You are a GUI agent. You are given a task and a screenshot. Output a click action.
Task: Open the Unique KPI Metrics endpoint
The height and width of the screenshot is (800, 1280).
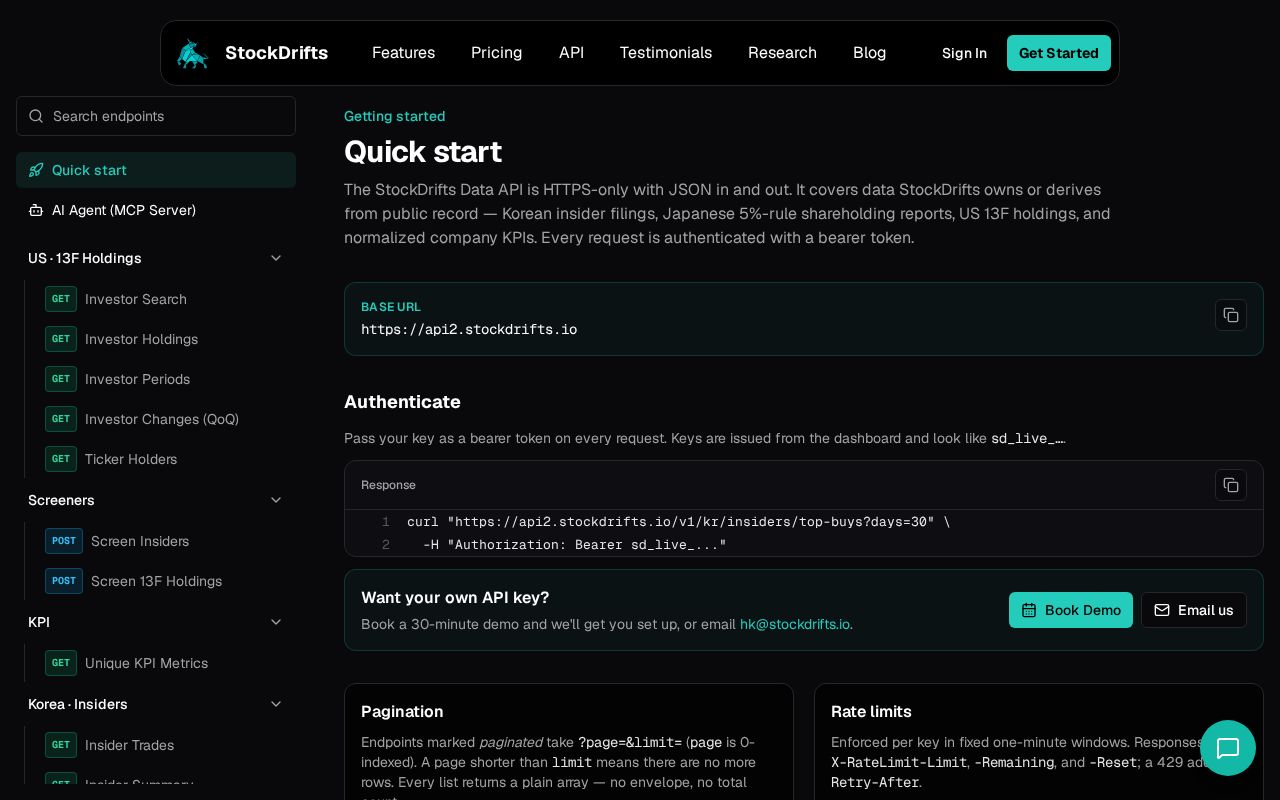point(146,663)
